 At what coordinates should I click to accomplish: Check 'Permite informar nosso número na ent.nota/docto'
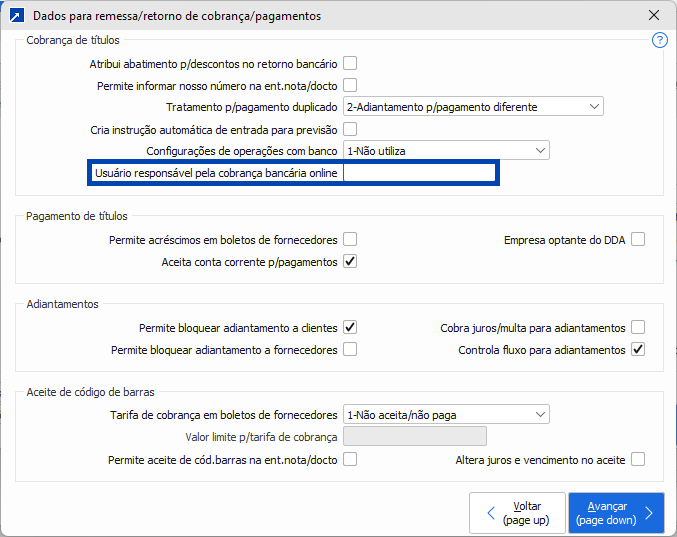tap(350, 85)
